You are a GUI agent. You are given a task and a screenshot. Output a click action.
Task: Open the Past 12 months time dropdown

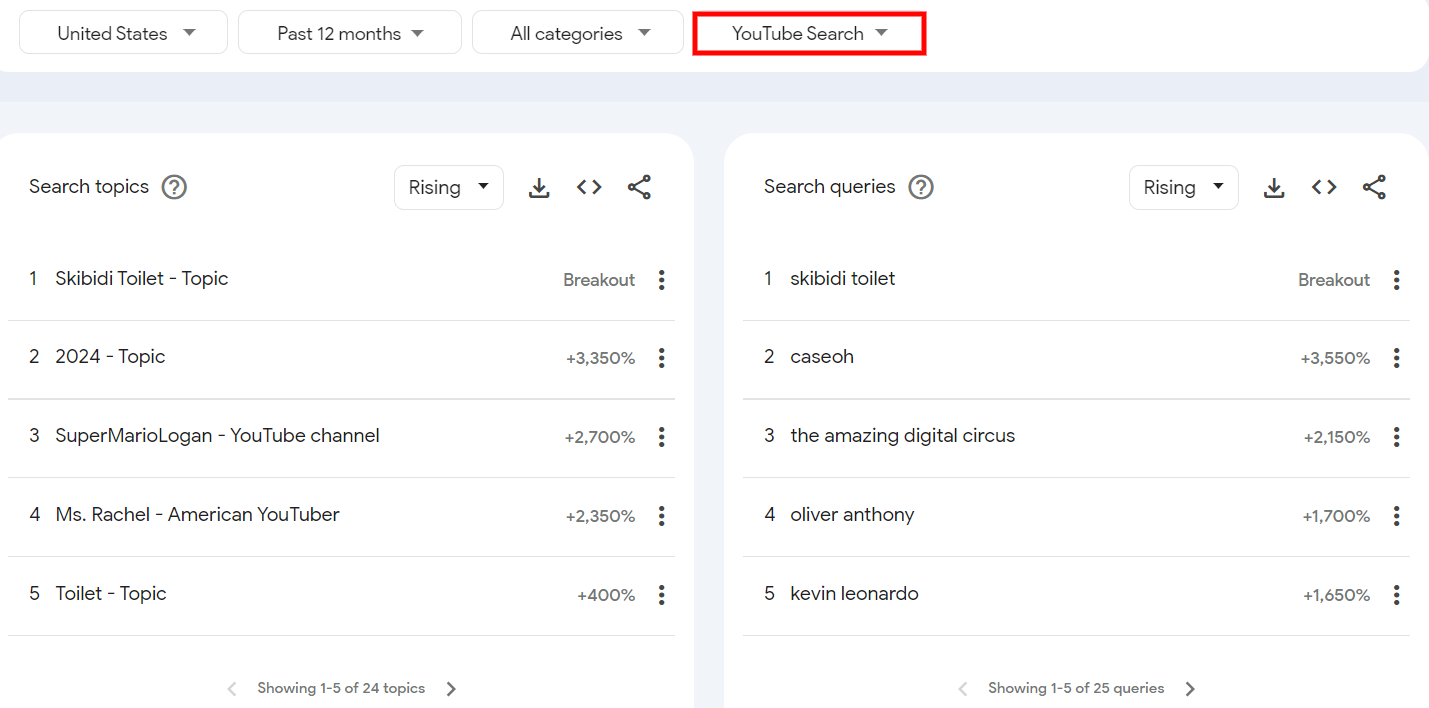349,32
